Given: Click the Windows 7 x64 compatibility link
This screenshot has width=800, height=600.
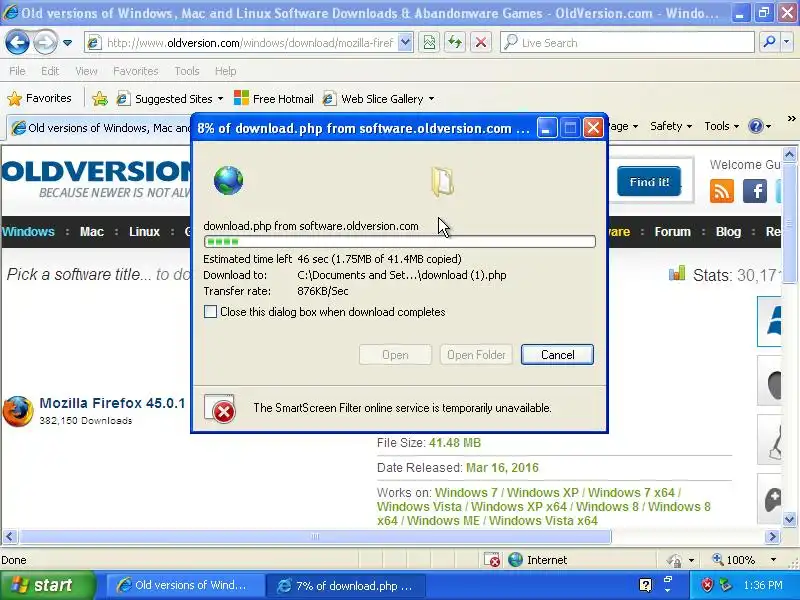Looking at the screenshot, I should (x=631, y=493).
